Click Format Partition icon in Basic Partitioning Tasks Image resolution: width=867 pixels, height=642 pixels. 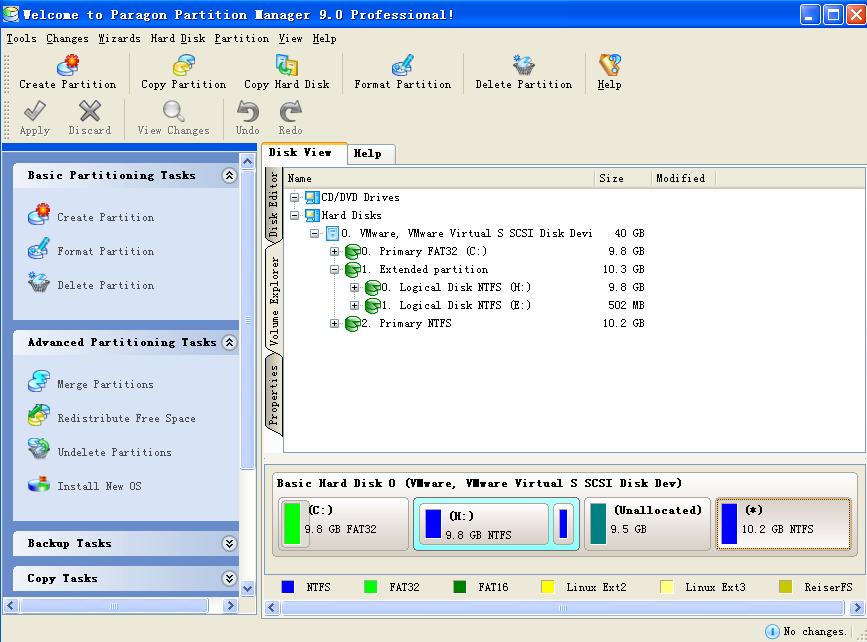(x=39, y=249)
